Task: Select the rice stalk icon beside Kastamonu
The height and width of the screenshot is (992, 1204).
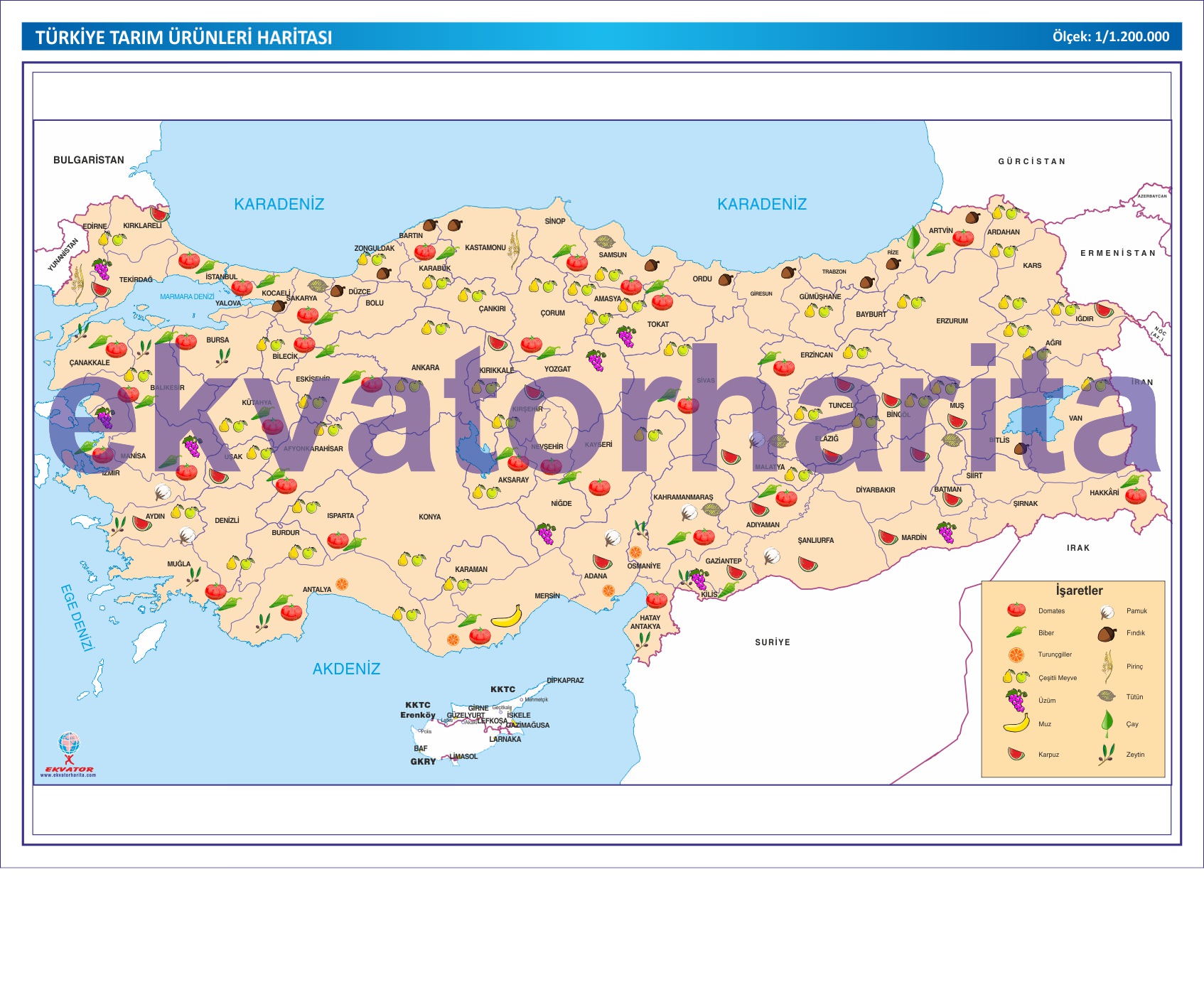Action: click(514, 251)
